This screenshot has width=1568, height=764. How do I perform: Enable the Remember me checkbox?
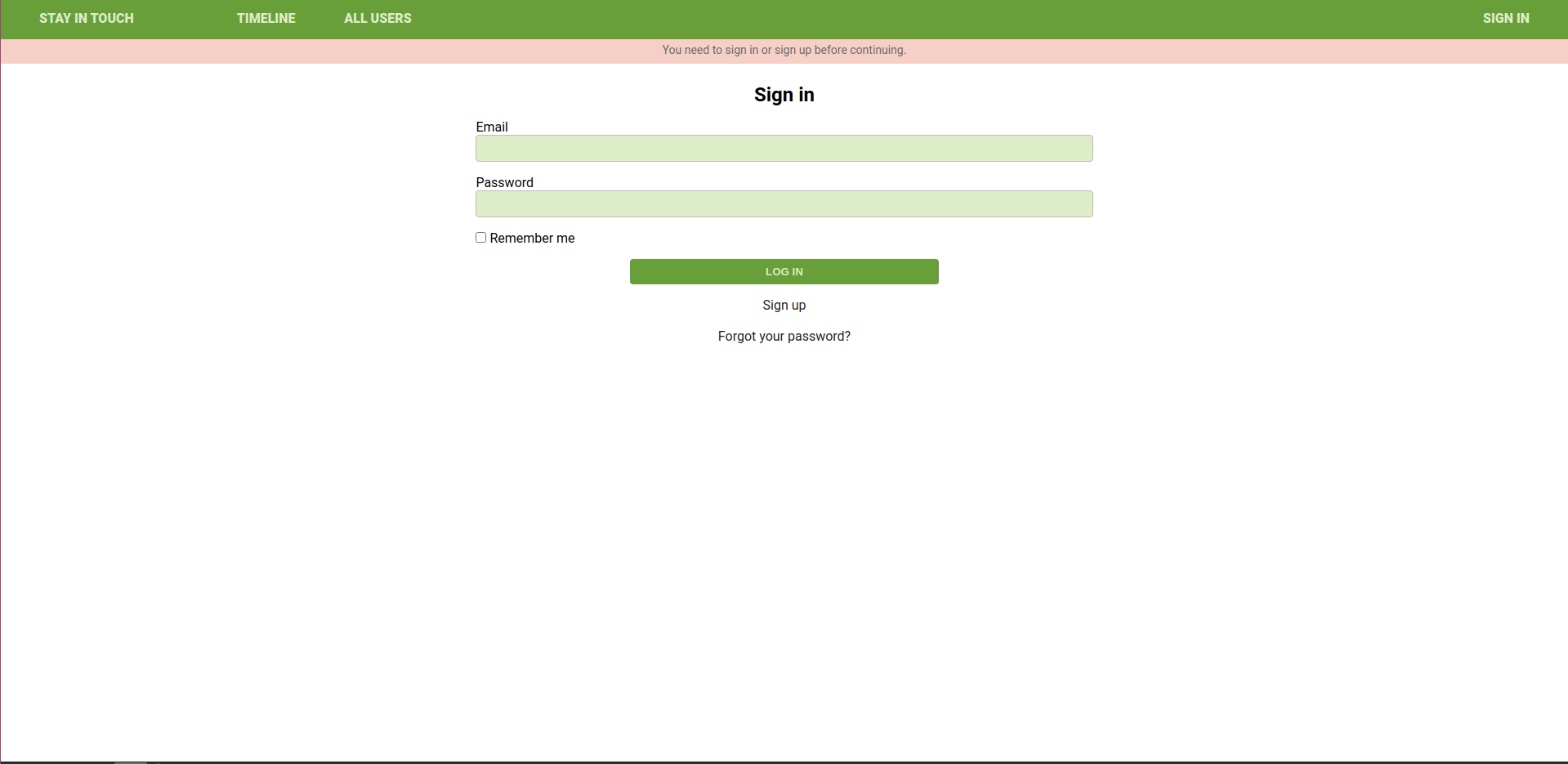[481, 238]
